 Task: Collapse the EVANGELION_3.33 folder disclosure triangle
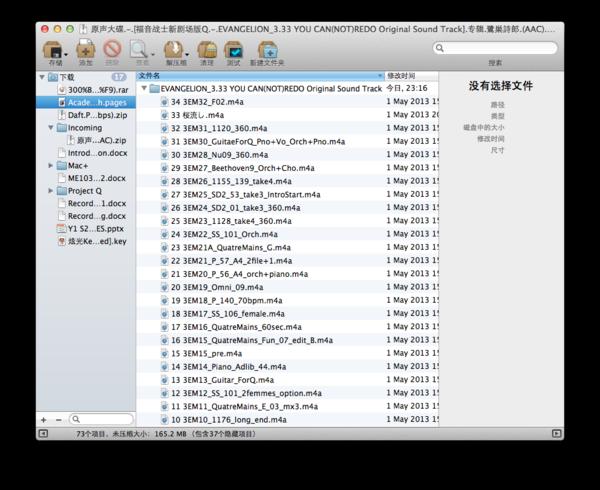point(144,88)
